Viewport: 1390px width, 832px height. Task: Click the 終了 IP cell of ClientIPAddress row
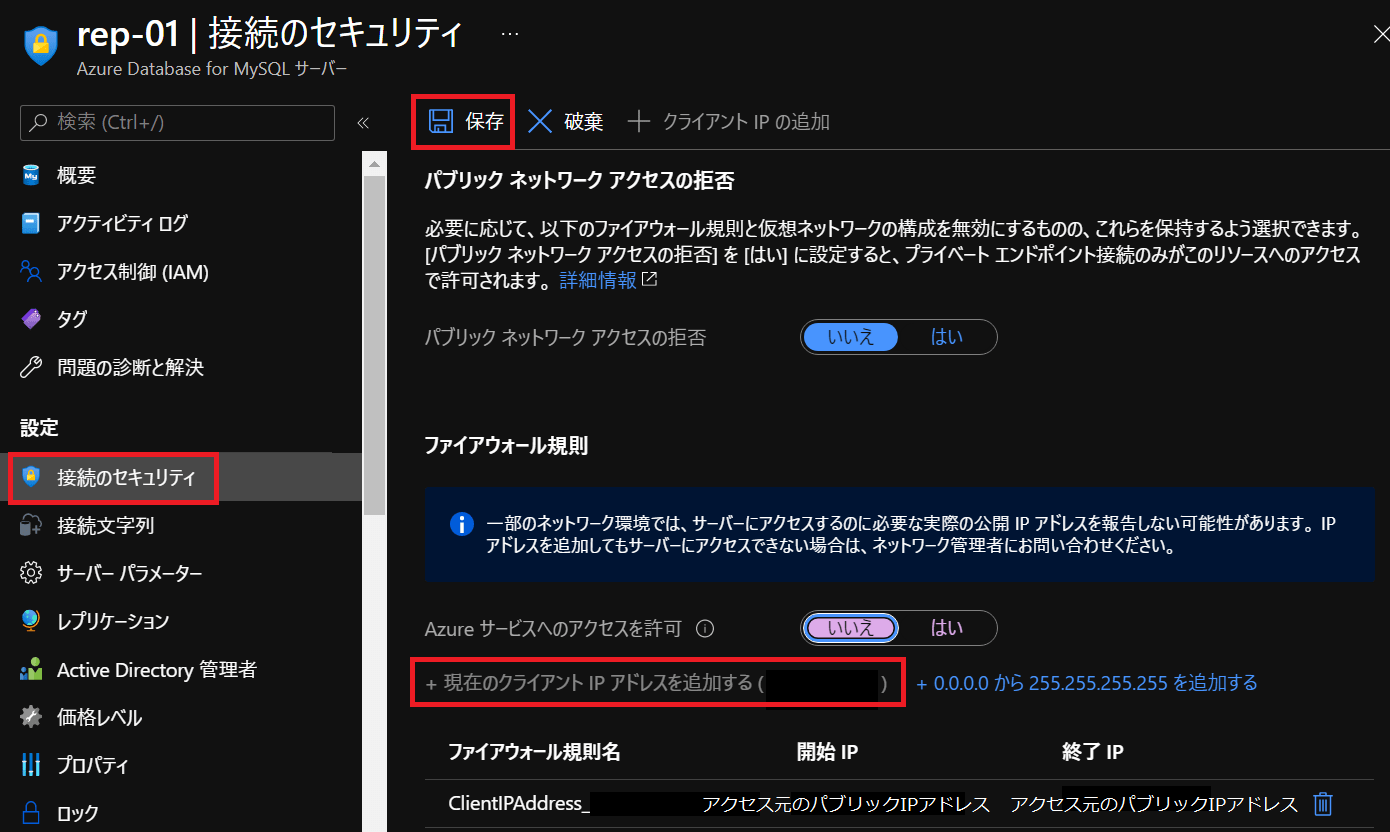1154,804
